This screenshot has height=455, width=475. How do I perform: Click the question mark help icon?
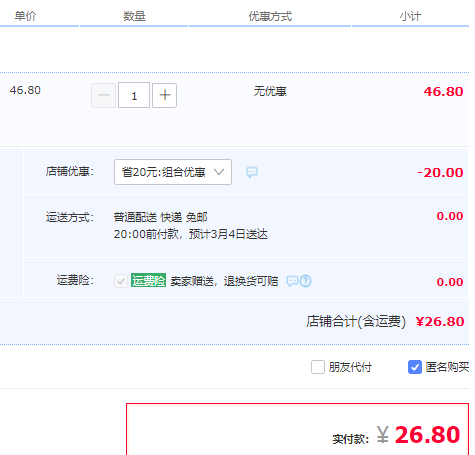[306, 281]
